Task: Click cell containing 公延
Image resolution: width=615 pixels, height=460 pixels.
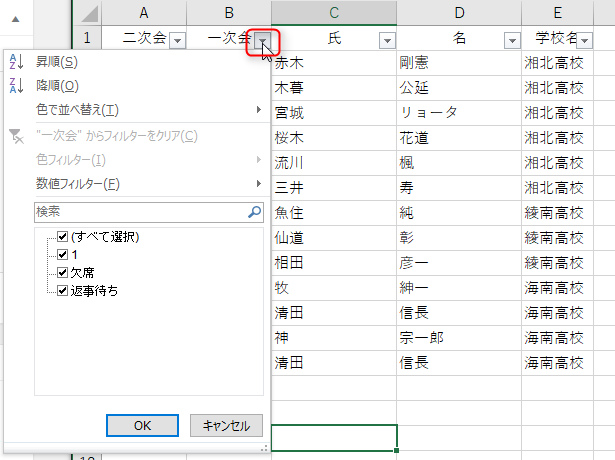Action: [459, 88]
